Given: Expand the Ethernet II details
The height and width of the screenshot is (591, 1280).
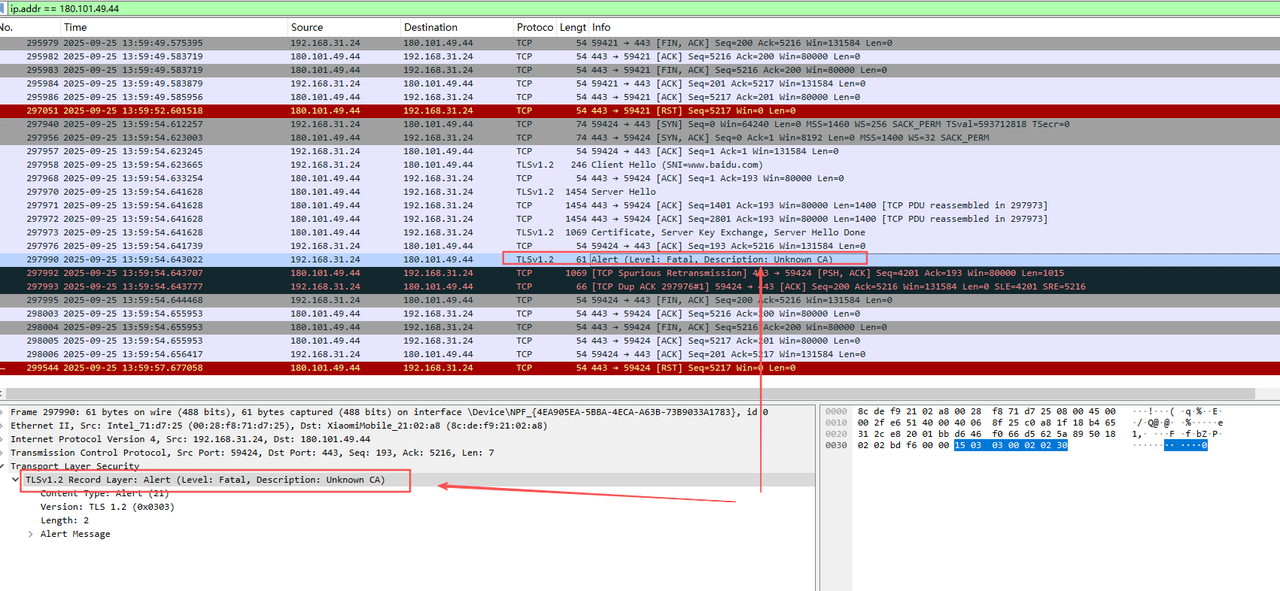Looking at the screenshot, I should pos(5,426).
